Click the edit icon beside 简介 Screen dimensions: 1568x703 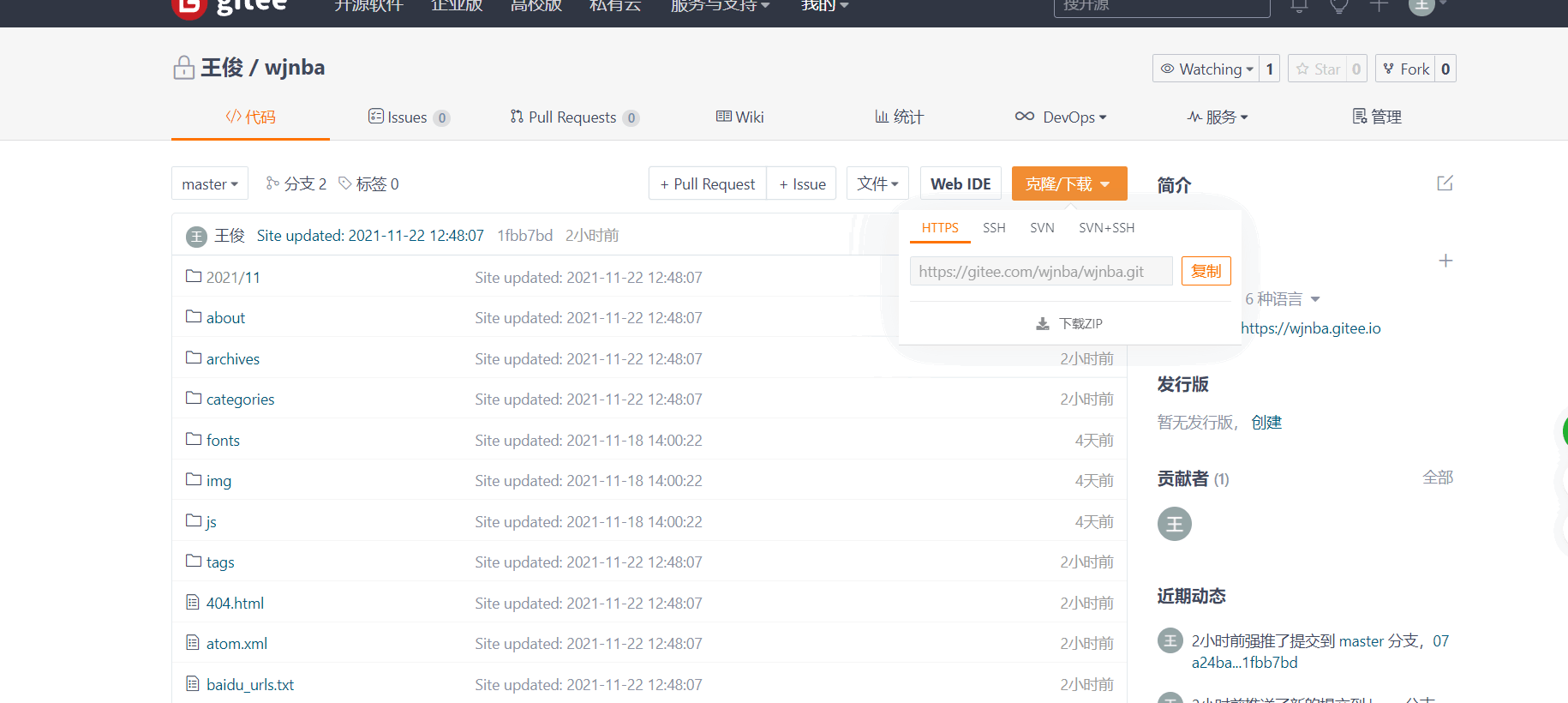1445,183
